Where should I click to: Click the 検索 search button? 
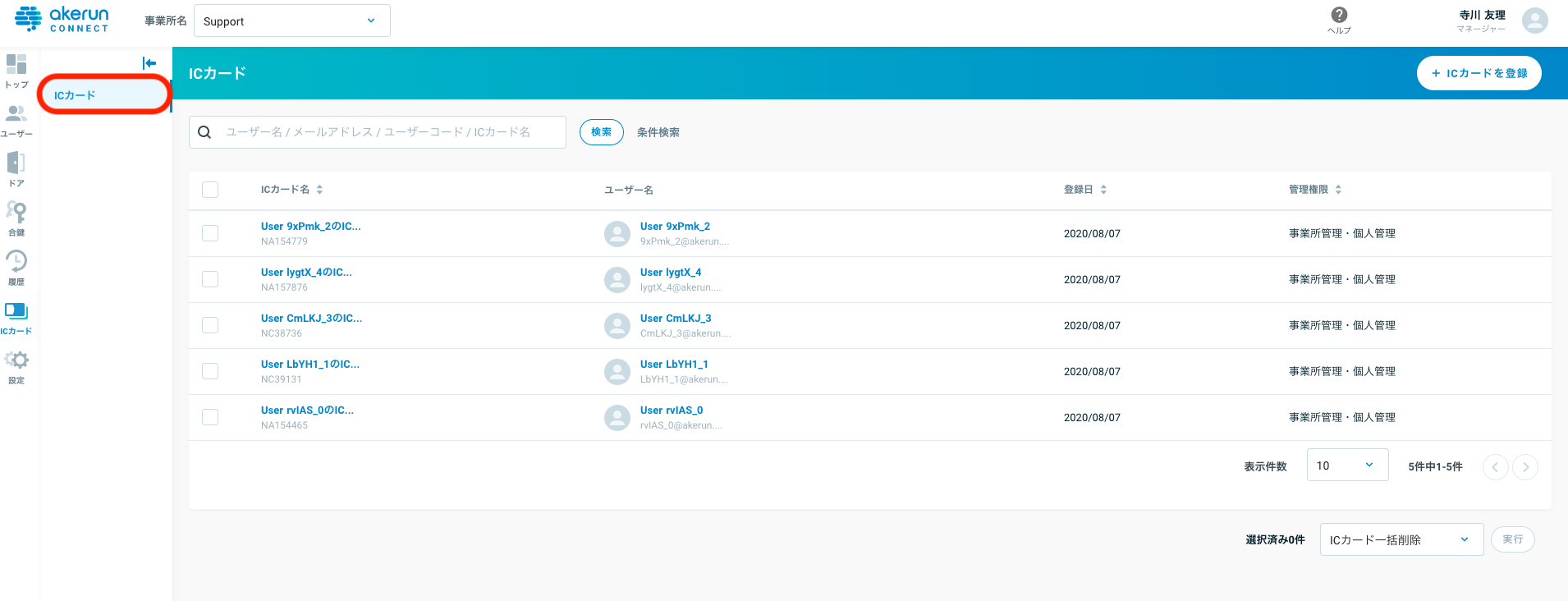pyautogui.click(x=601, y=132)
